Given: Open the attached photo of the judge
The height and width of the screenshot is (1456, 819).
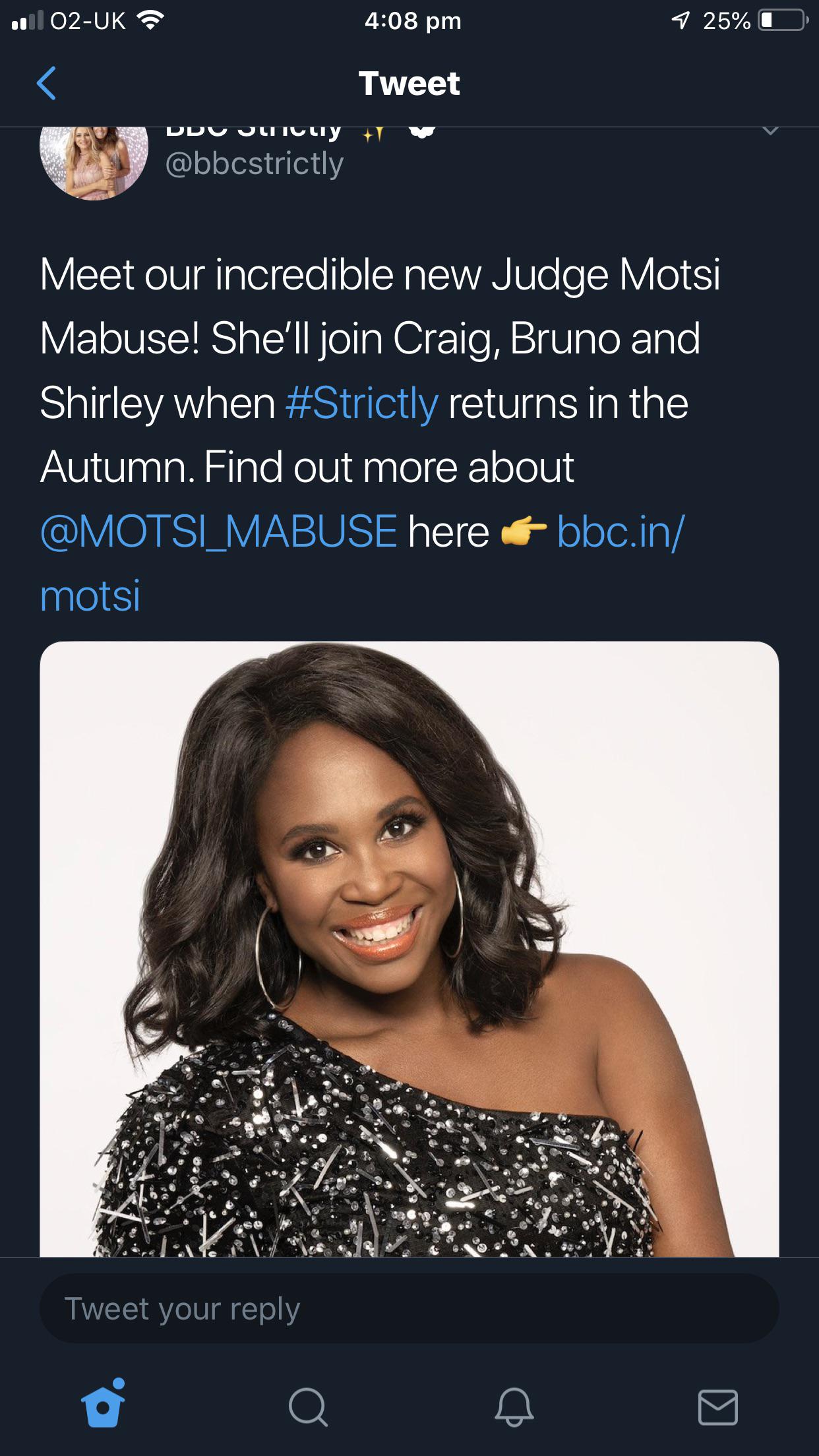Looking at the screenshot, I should click(409, 948).
